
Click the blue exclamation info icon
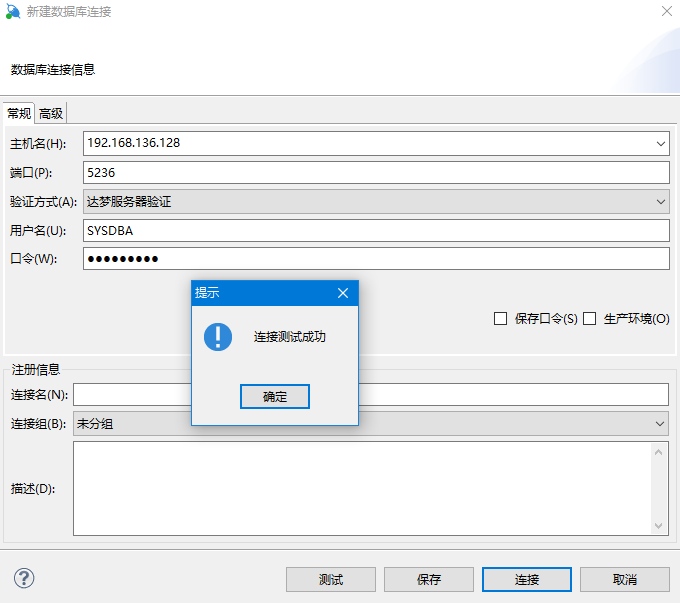[218, 337]
